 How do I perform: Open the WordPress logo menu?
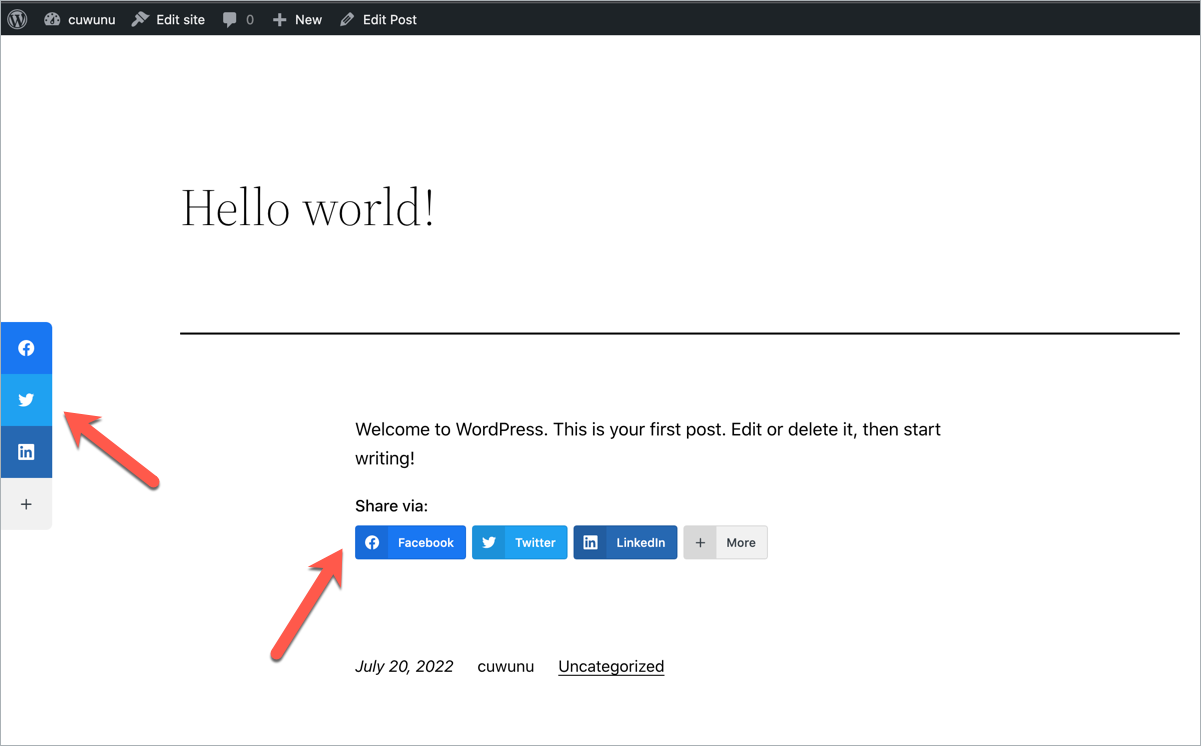click(x=17, y=19)
